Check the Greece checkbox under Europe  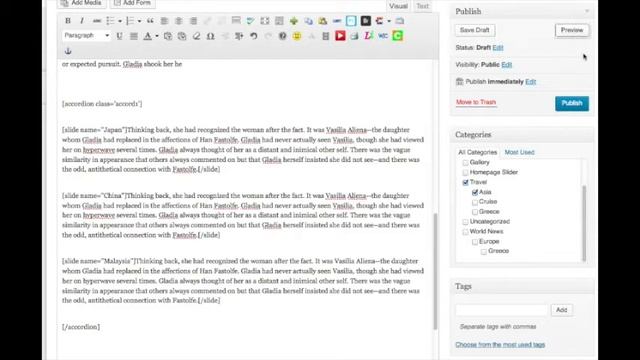pyautogui.click(x=484, y=251)
